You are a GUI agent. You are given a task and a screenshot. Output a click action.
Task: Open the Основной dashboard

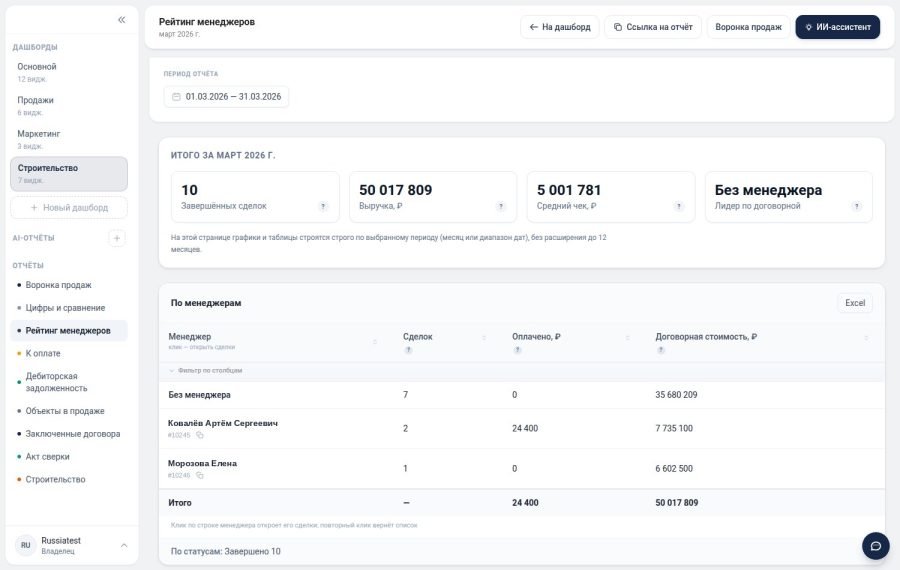(x=69, y=72)
